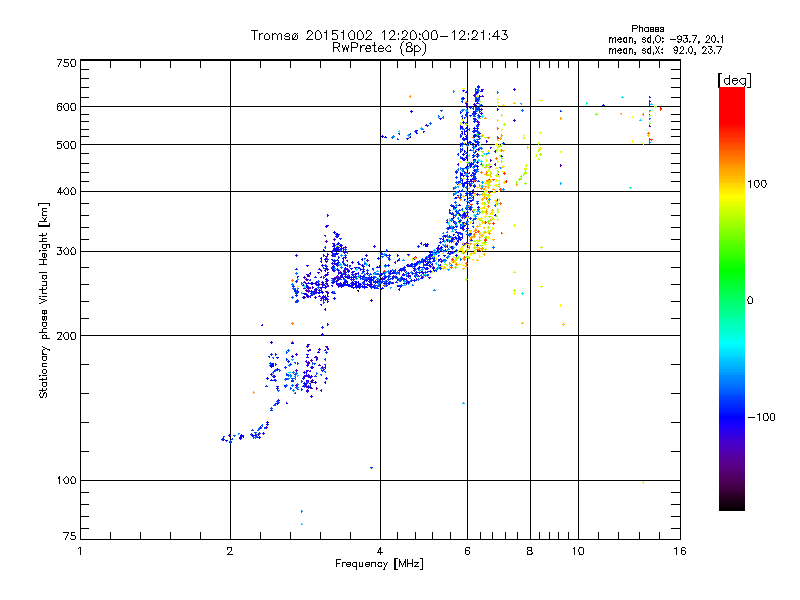This screenshot has height=600, width=800.
Task: Click the y-axis tick label '600'
Action: coord(66,107)
